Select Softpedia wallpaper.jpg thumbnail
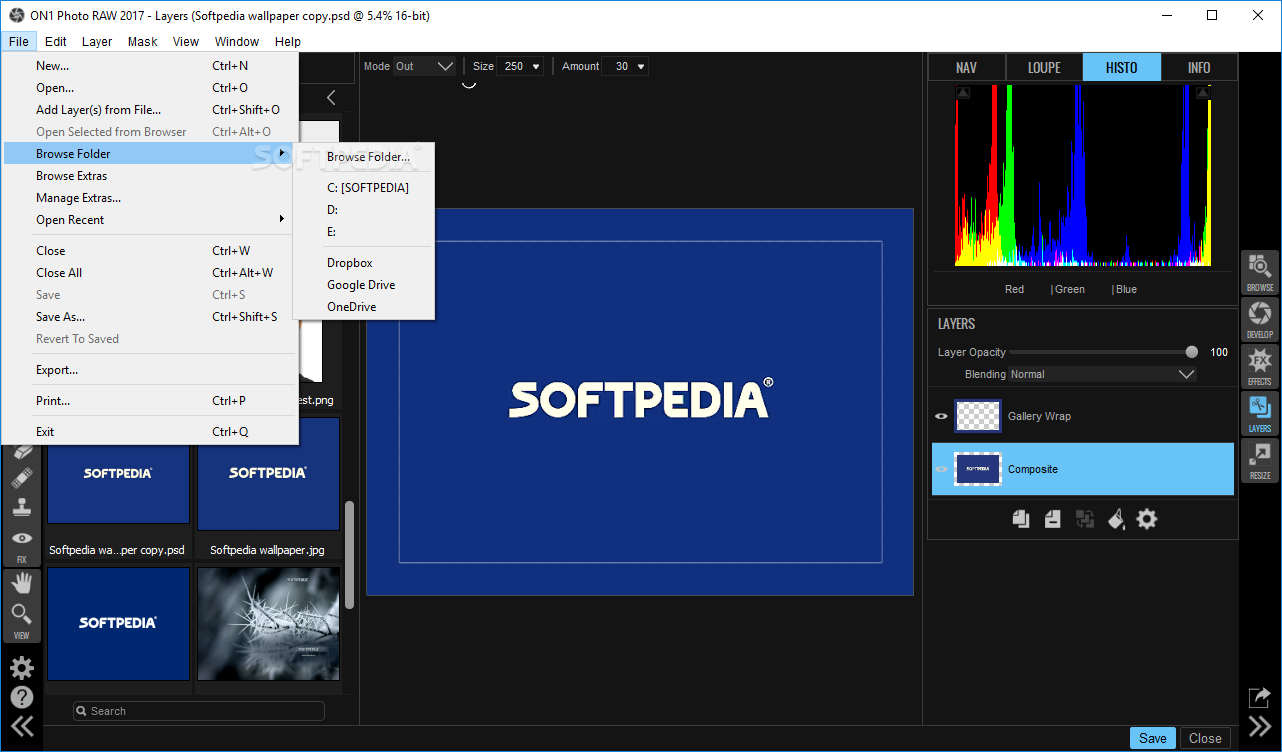Screen dimensions: 1282x752 click(x=268, y=474)
